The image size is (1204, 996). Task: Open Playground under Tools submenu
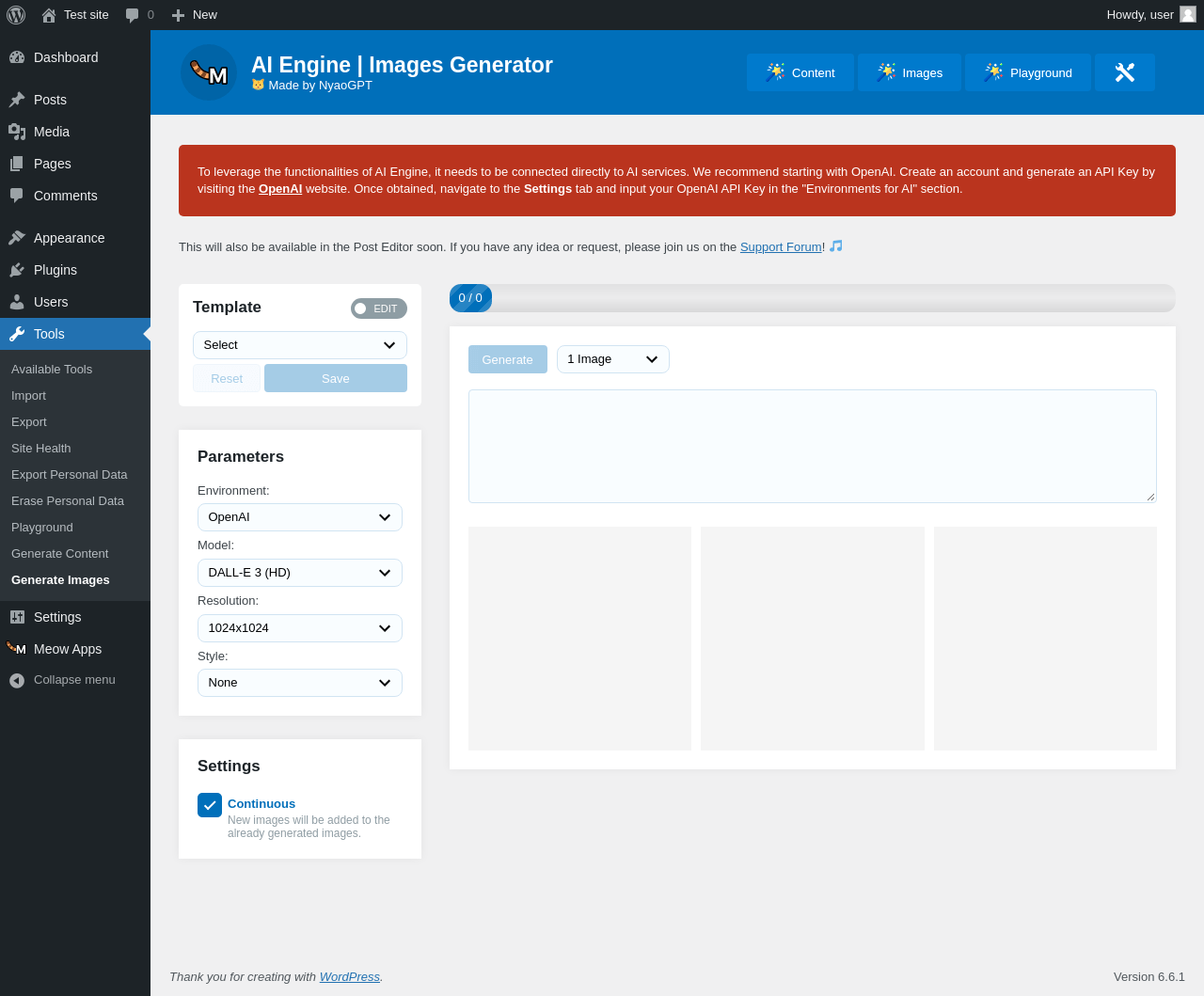coord(42,528)
